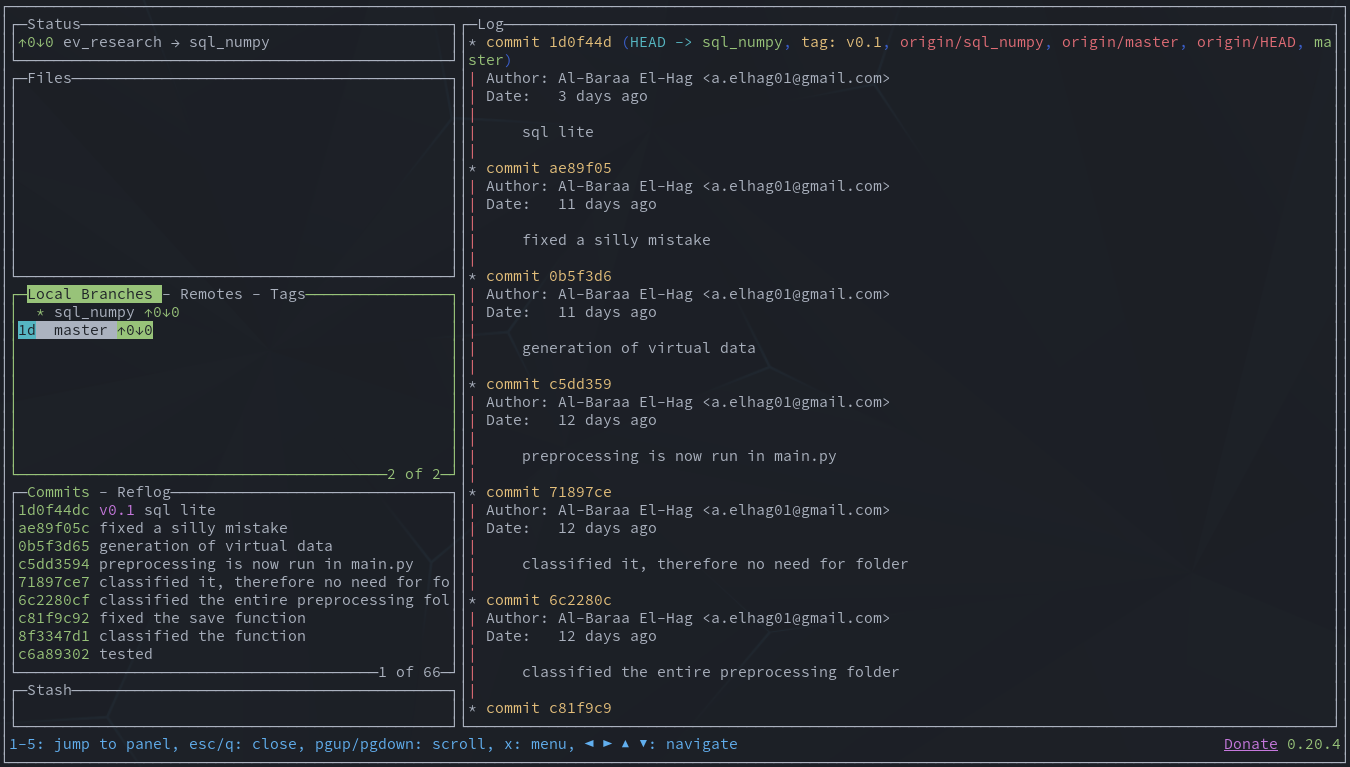Focus the Status panel title
Viewport: 1350px width, 767px height.
pos(54,24)
